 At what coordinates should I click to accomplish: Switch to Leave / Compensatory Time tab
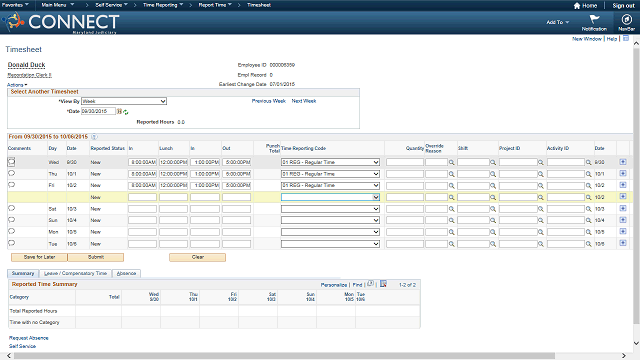tap(76, 273)
